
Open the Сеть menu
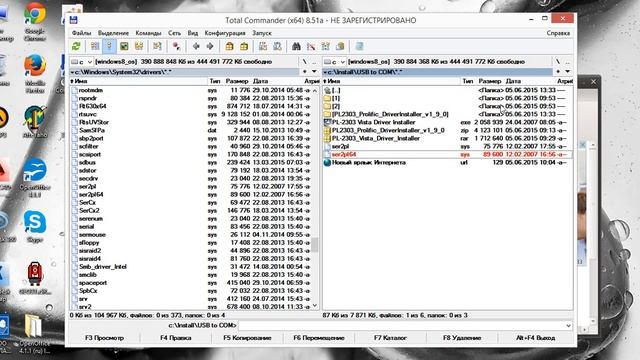click(x=174, y=33)
